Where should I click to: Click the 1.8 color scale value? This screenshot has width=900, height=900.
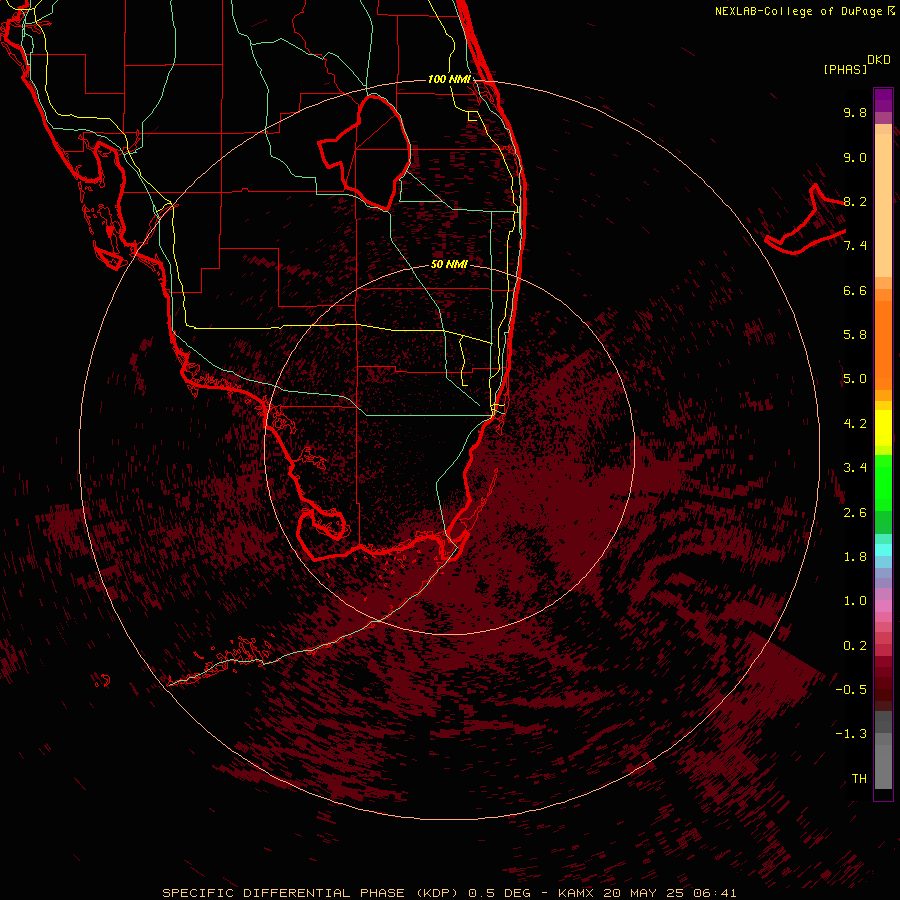[x=855, y=557]
